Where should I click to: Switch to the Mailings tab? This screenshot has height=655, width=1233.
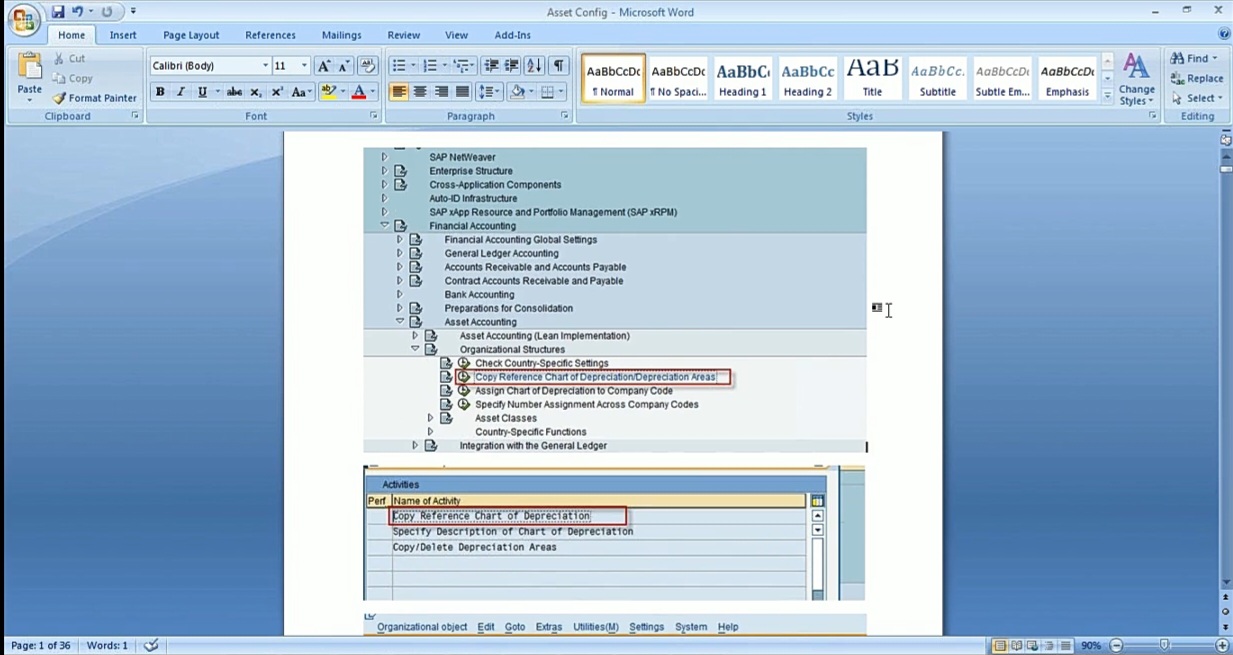(x=342, y=35)
